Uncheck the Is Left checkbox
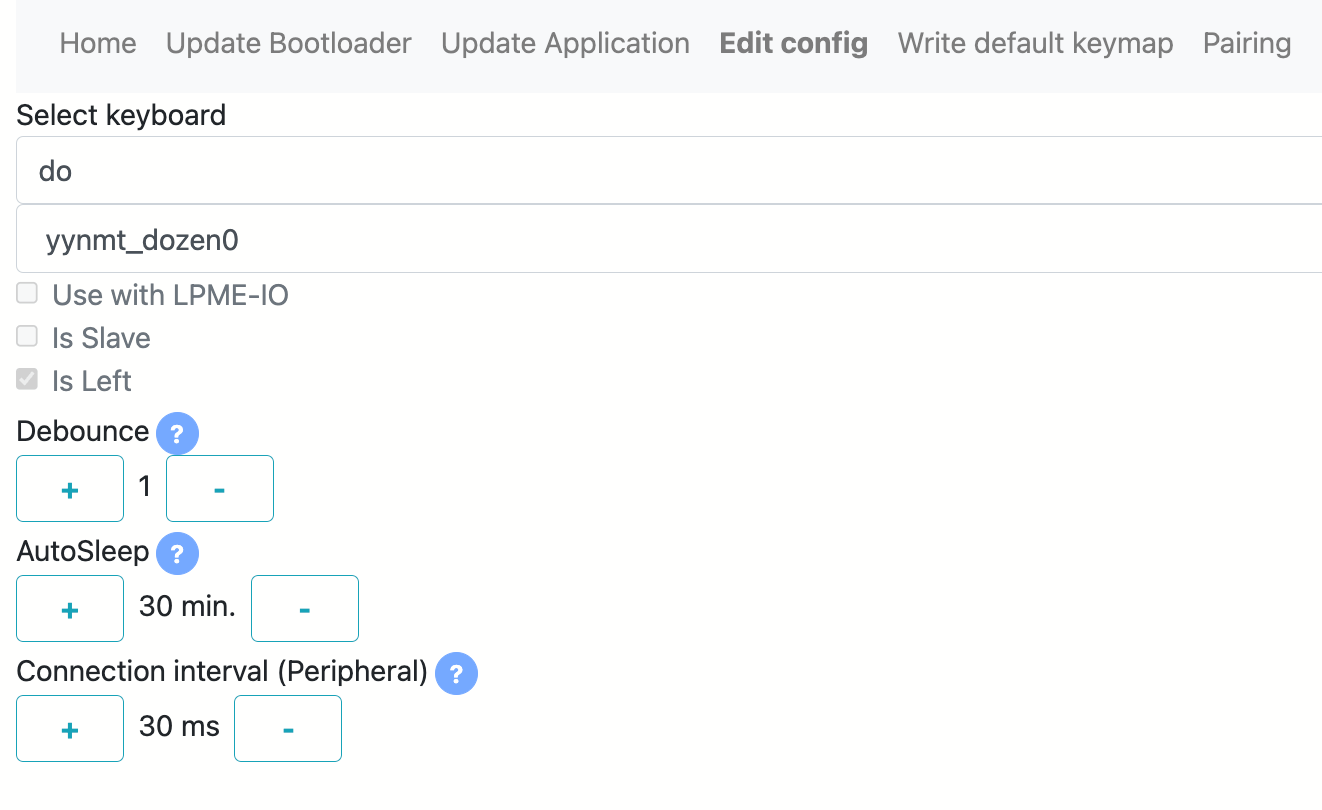Viewport: 1322px width, 810px height. coord(28,379)
